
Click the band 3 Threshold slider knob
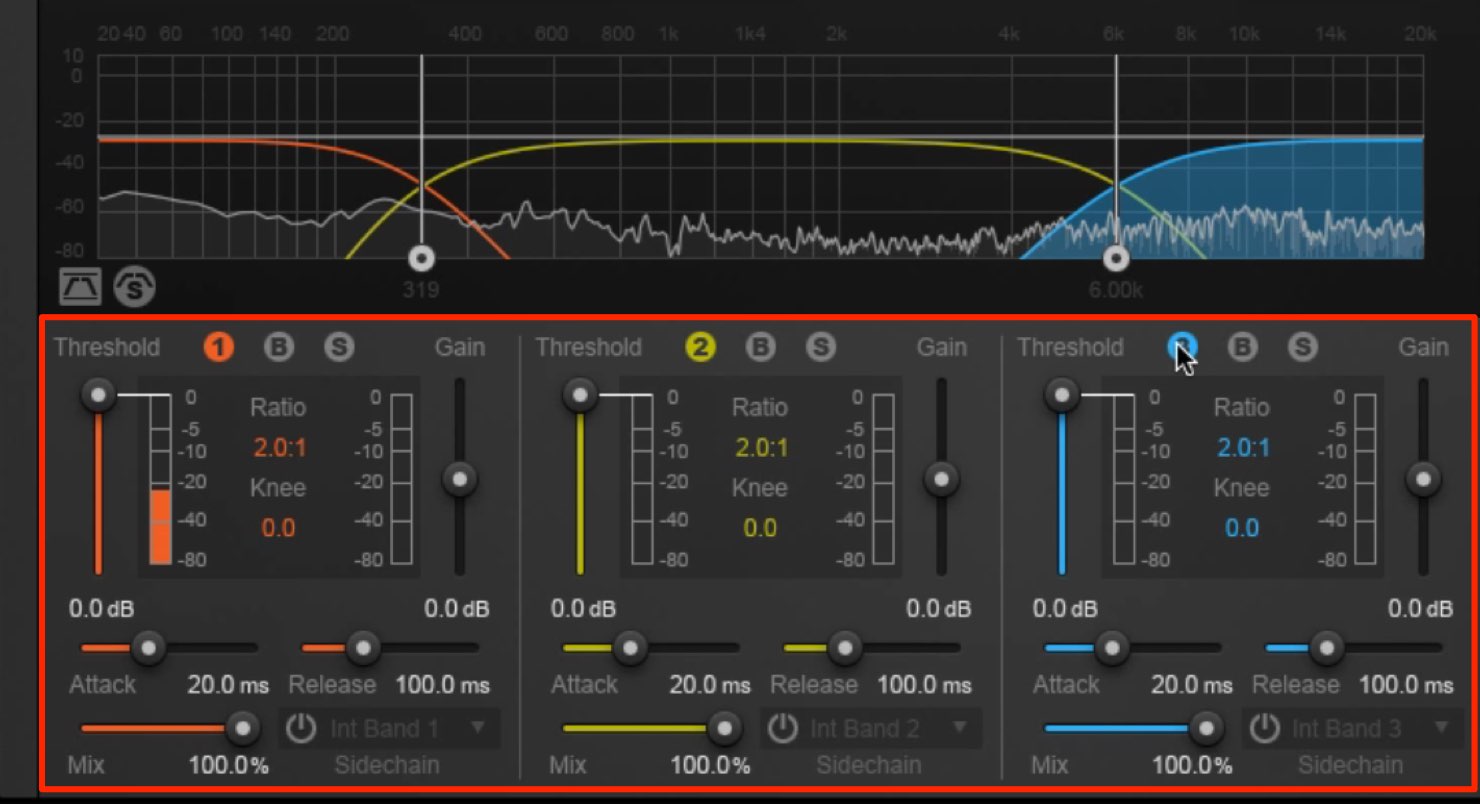tap(1061, 395)
